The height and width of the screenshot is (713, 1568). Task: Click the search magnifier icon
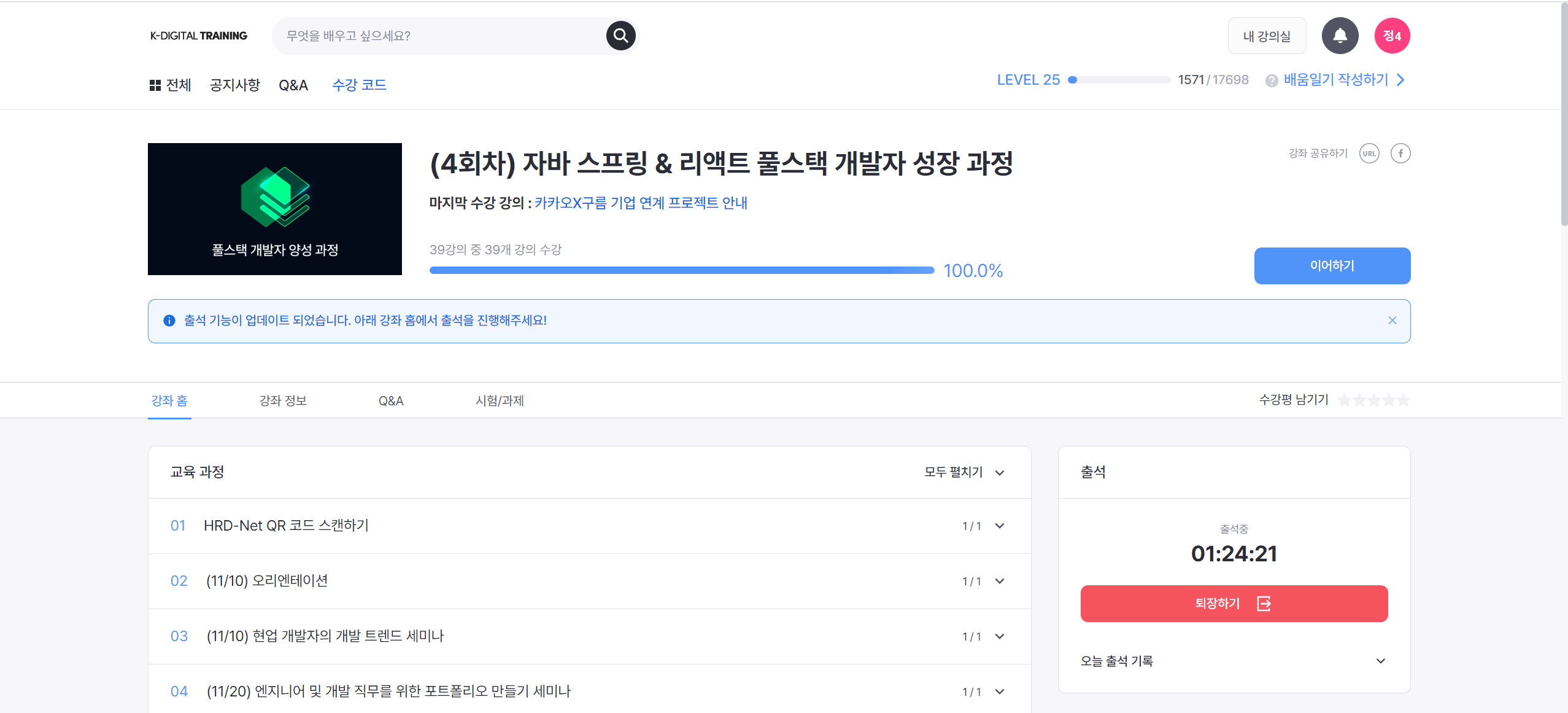pos(620,36)
